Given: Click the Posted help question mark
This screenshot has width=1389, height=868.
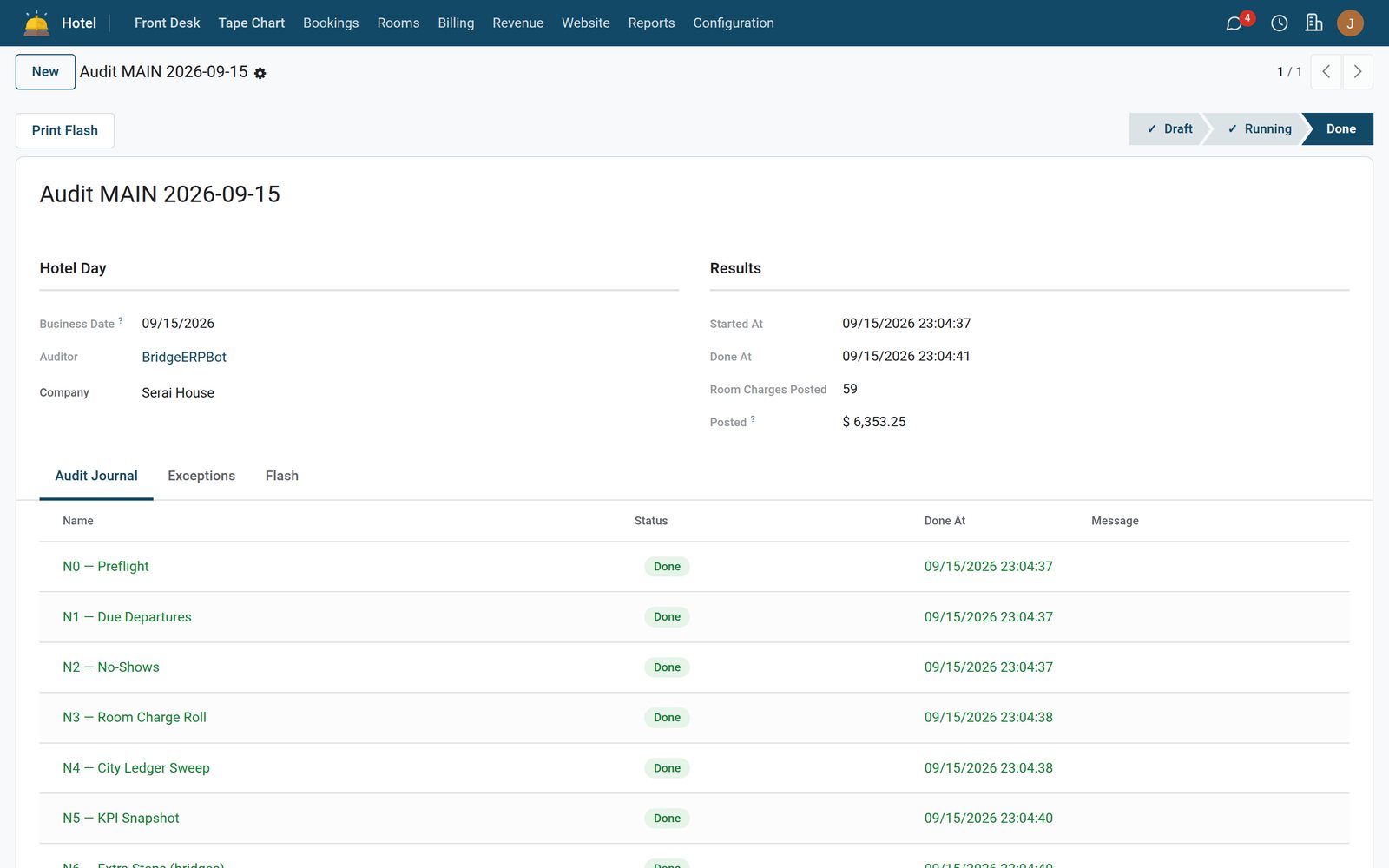Looking at the screenshot, I should [753, 418].
